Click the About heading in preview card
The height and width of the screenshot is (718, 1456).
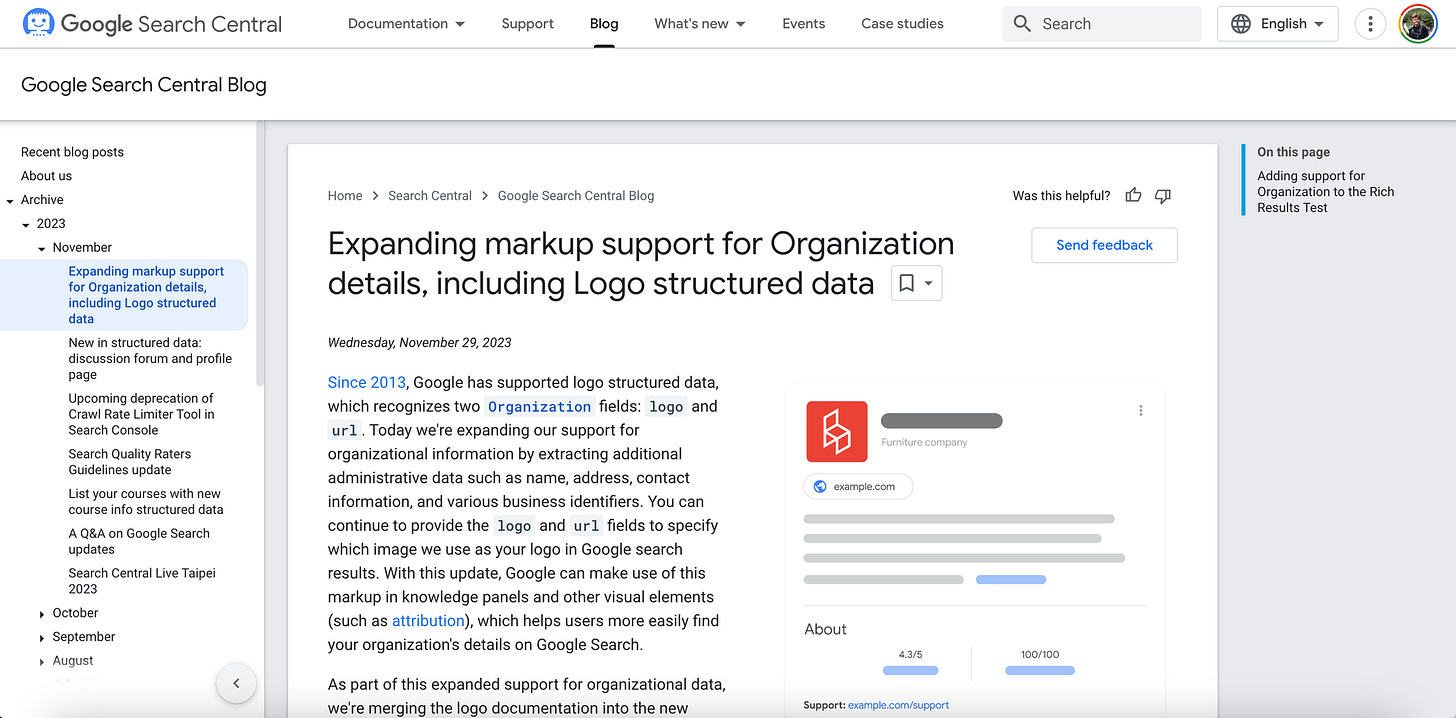click(825, 630)
